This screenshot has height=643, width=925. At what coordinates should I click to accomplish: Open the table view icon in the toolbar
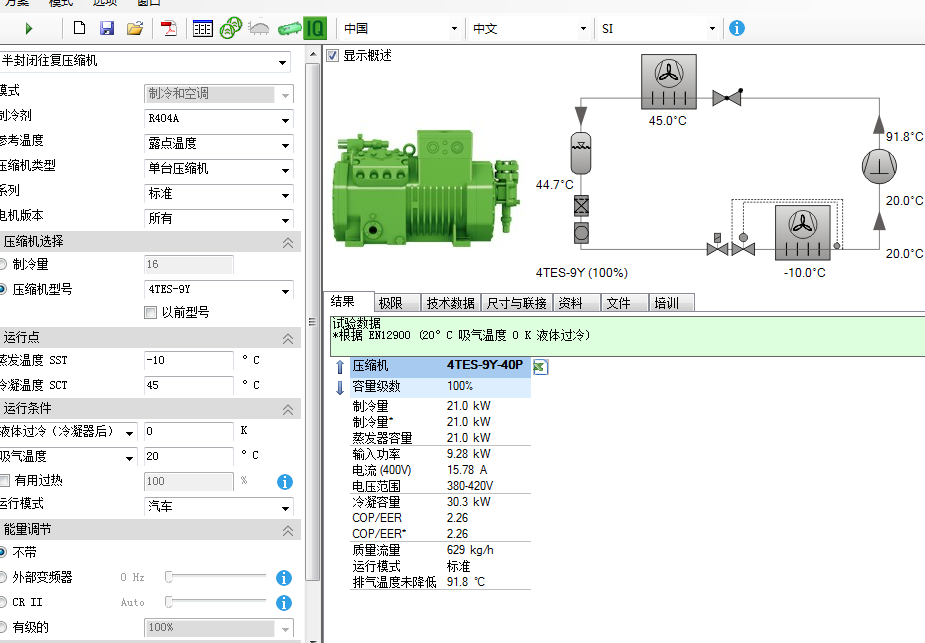click(203, 28)
